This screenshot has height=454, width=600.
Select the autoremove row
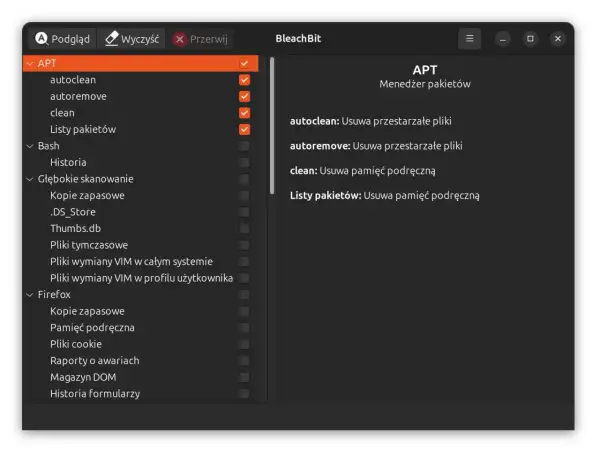141,96
